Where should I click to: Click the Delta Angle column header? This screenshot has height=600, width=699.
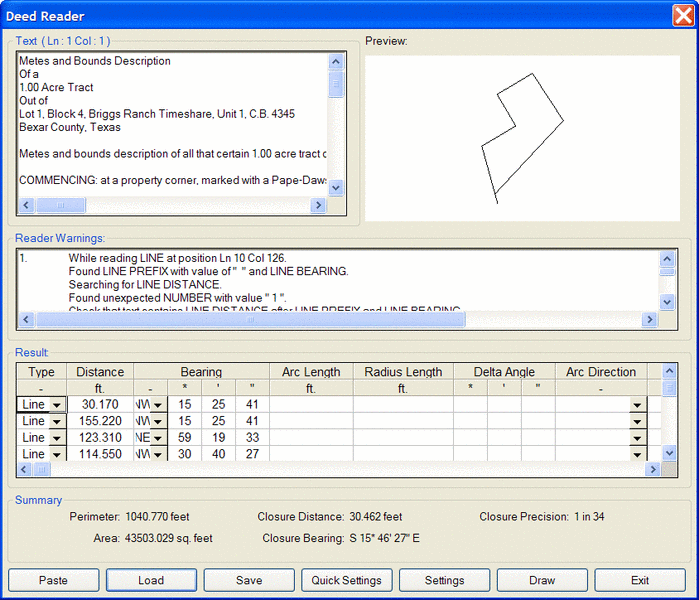504,372
